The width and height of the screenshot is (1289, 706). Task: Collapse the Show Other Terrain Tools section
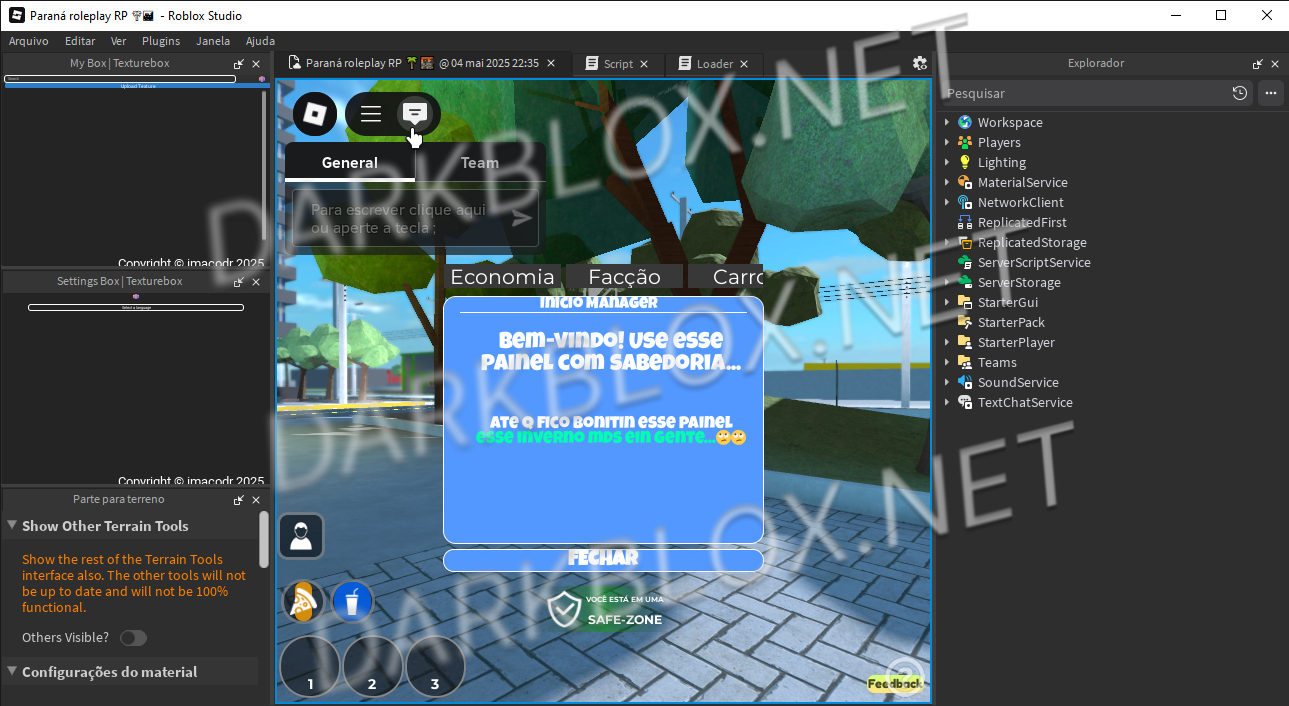click(12, 526)
